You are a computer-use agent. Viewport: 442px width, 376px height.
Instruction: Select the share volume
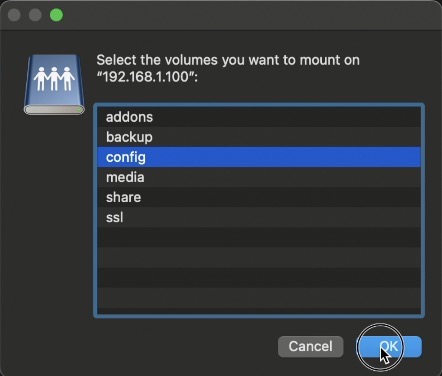[259, 197]
